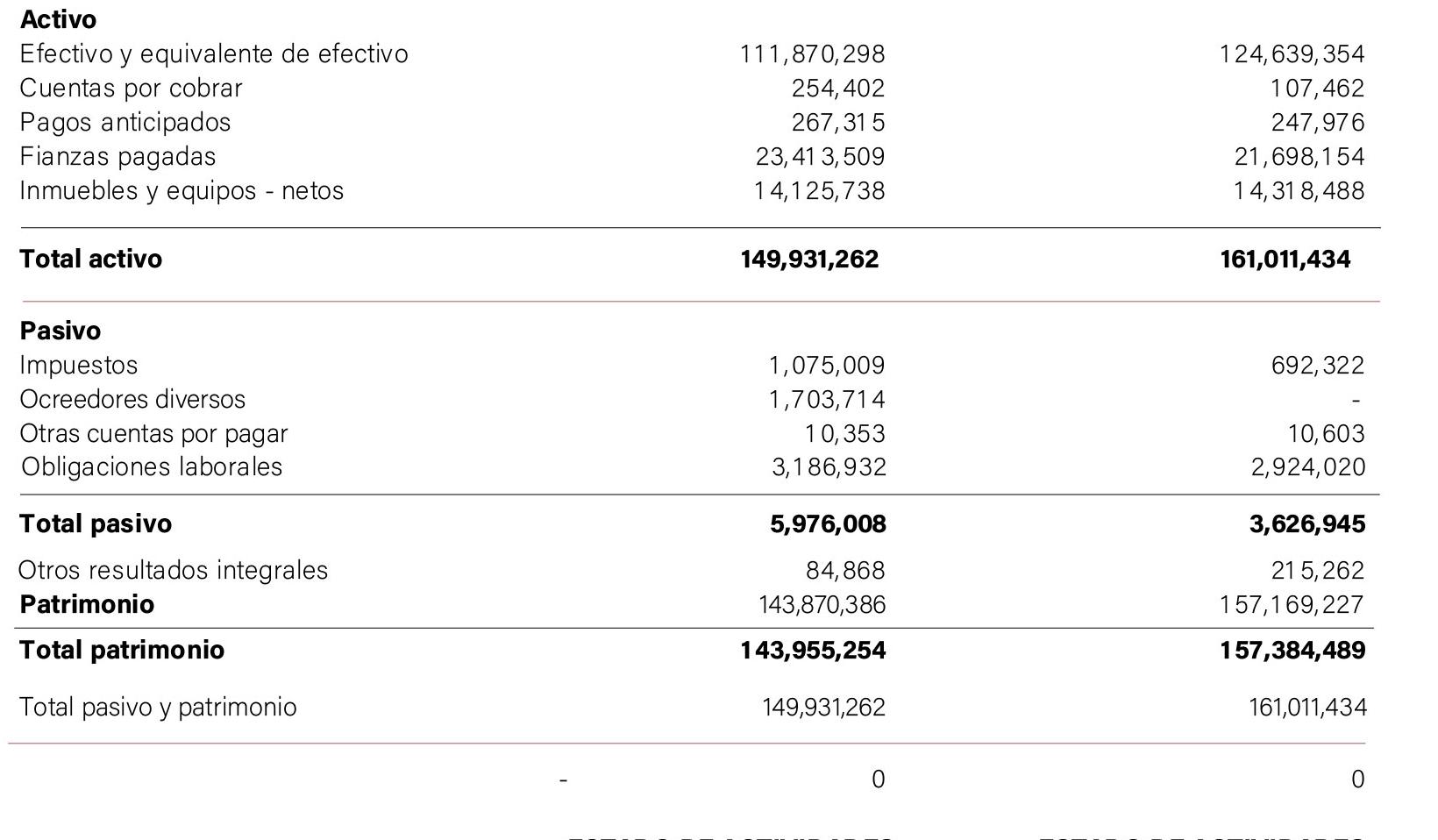Click the "Cuentas por cobrar" label

(131, 89)
